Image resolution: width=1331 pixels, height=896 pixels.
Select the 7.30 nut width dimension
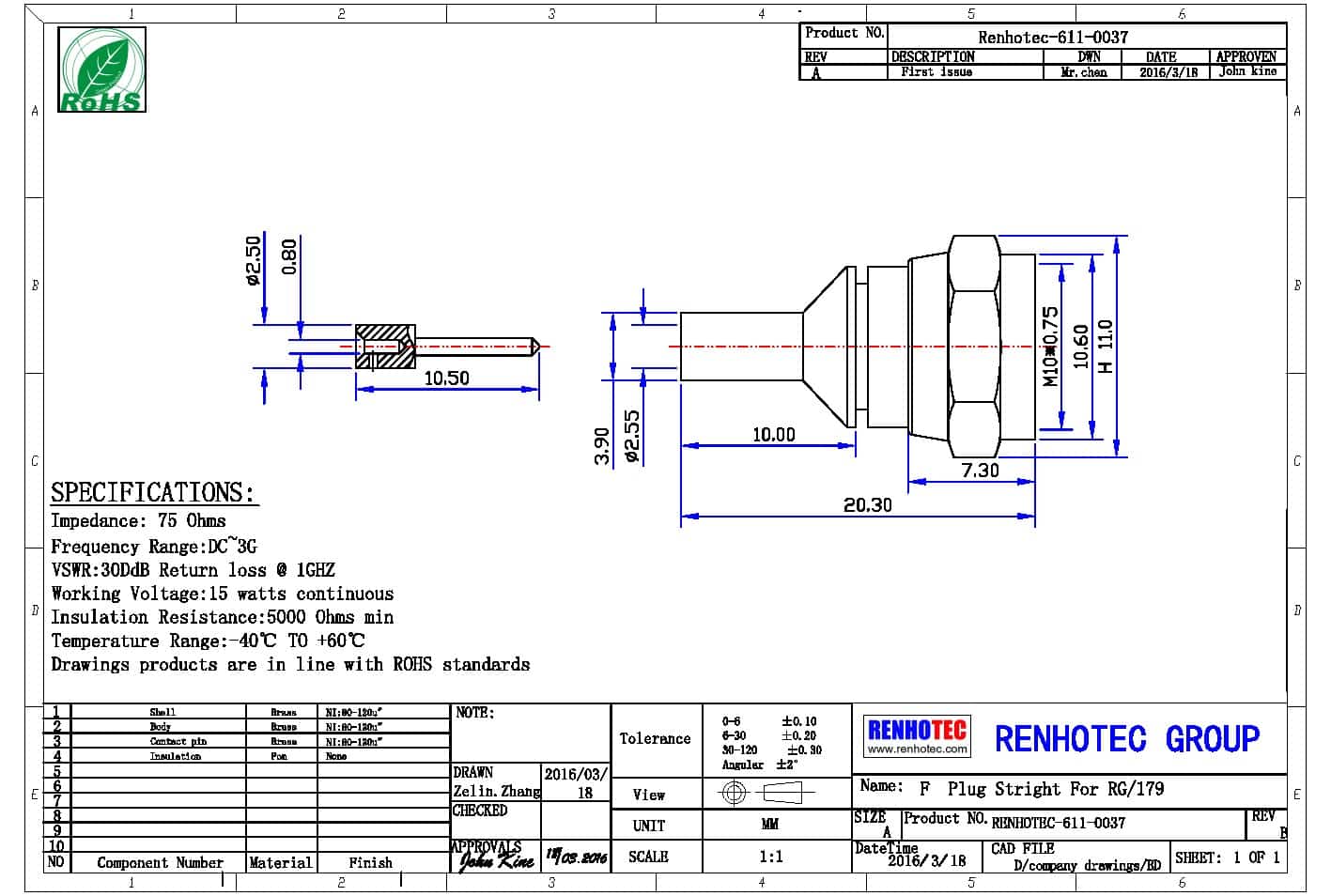pos(980,470)
